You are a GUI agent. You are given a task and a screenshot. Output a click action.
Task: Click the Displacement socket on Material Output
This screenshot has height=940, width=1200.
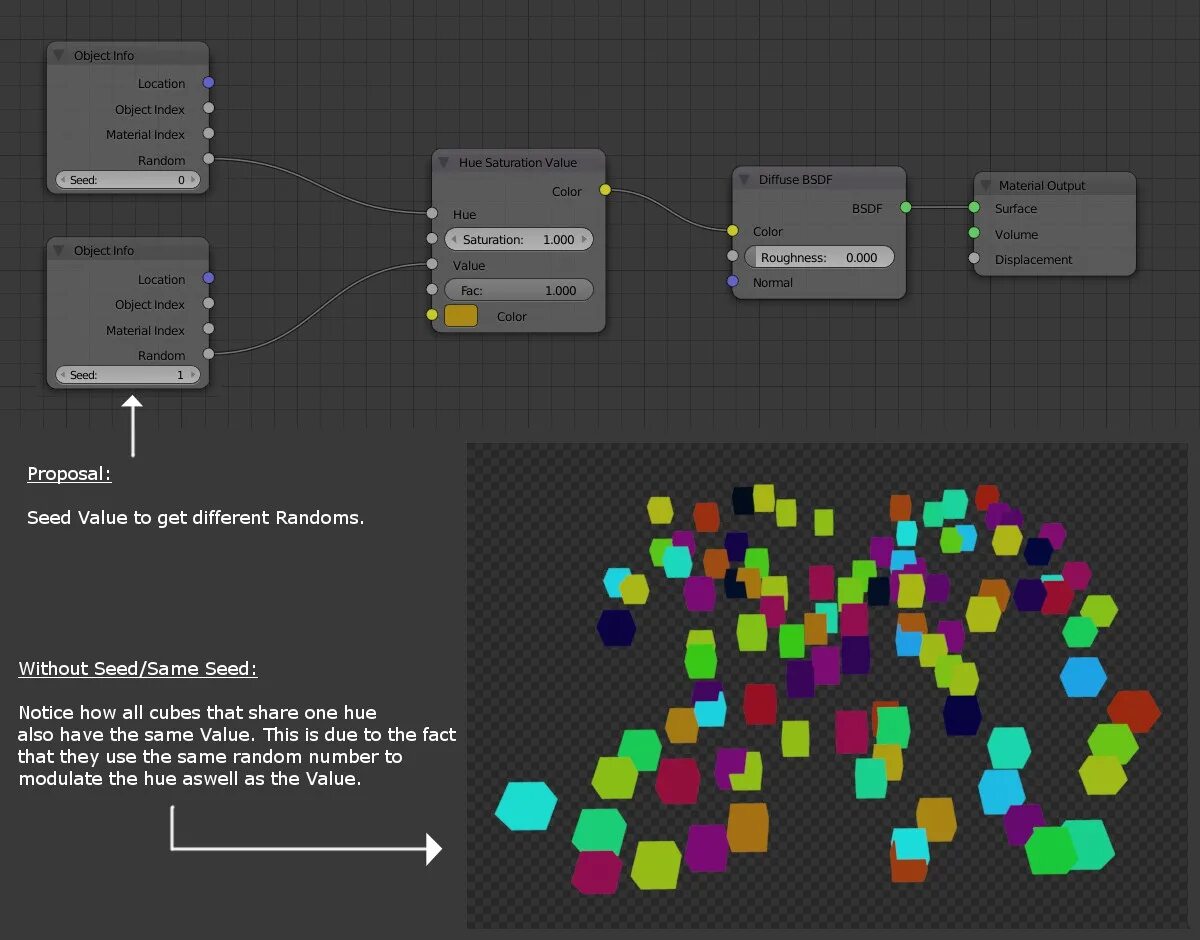point(974,259)
